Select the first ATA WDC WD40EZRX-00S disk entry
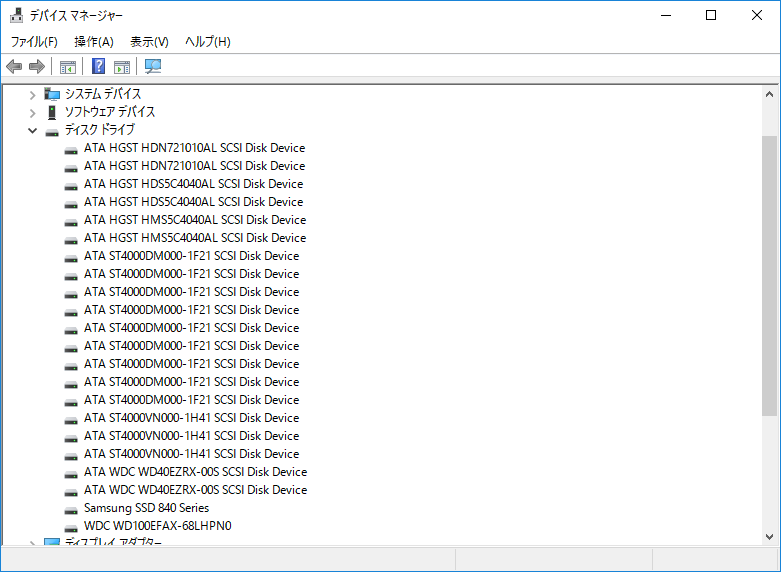 pos(195,472)
